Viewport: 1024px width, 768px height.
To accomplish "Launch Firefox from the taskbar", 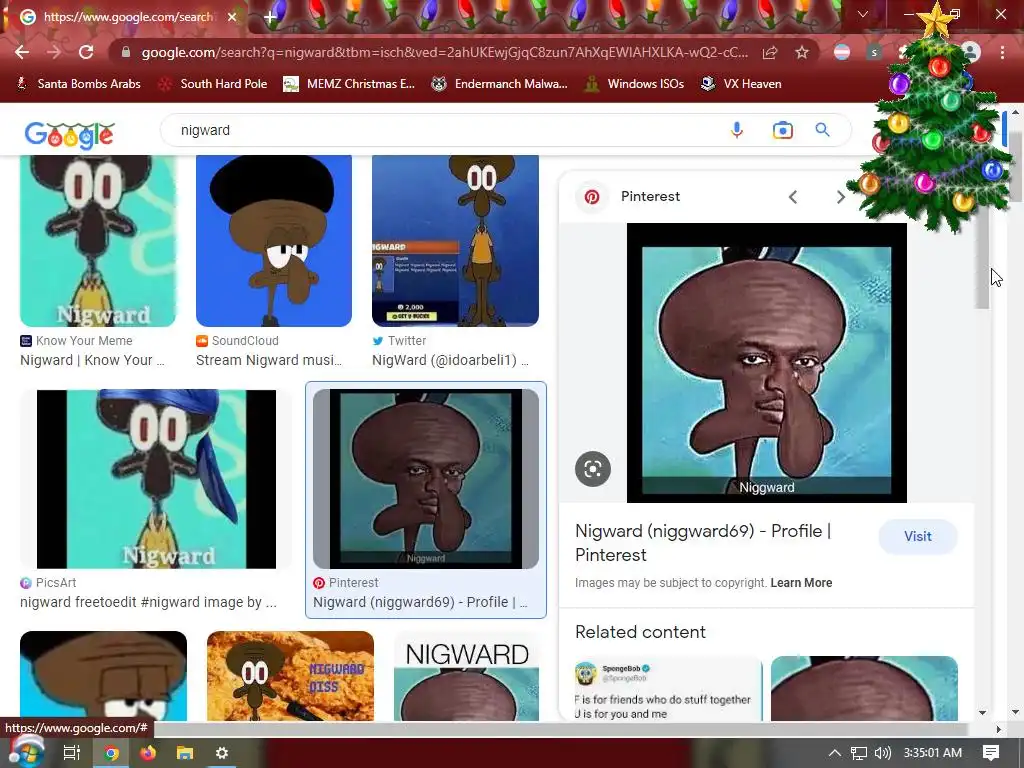I will [148, 753].
